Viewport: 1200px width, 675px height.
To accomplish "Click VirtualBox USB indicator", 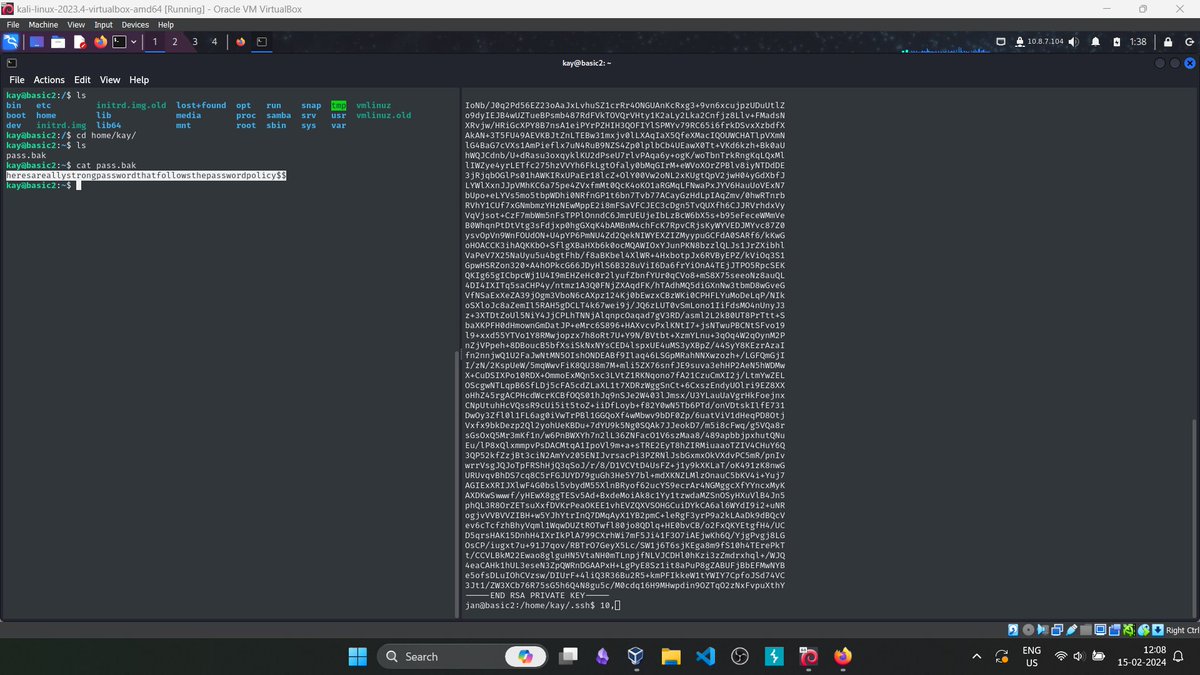I will coord(1071,629).
